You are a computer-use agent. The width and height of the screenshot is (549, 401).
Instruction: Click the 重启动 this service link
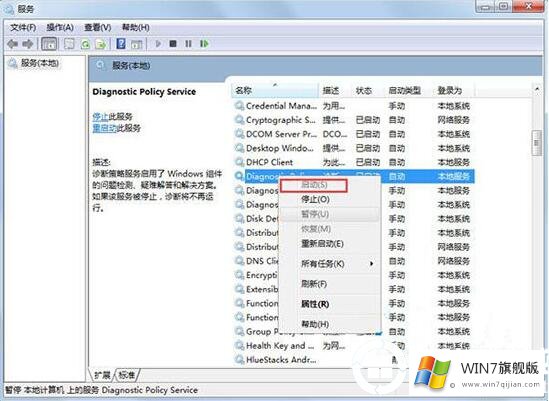coord(104,128)
